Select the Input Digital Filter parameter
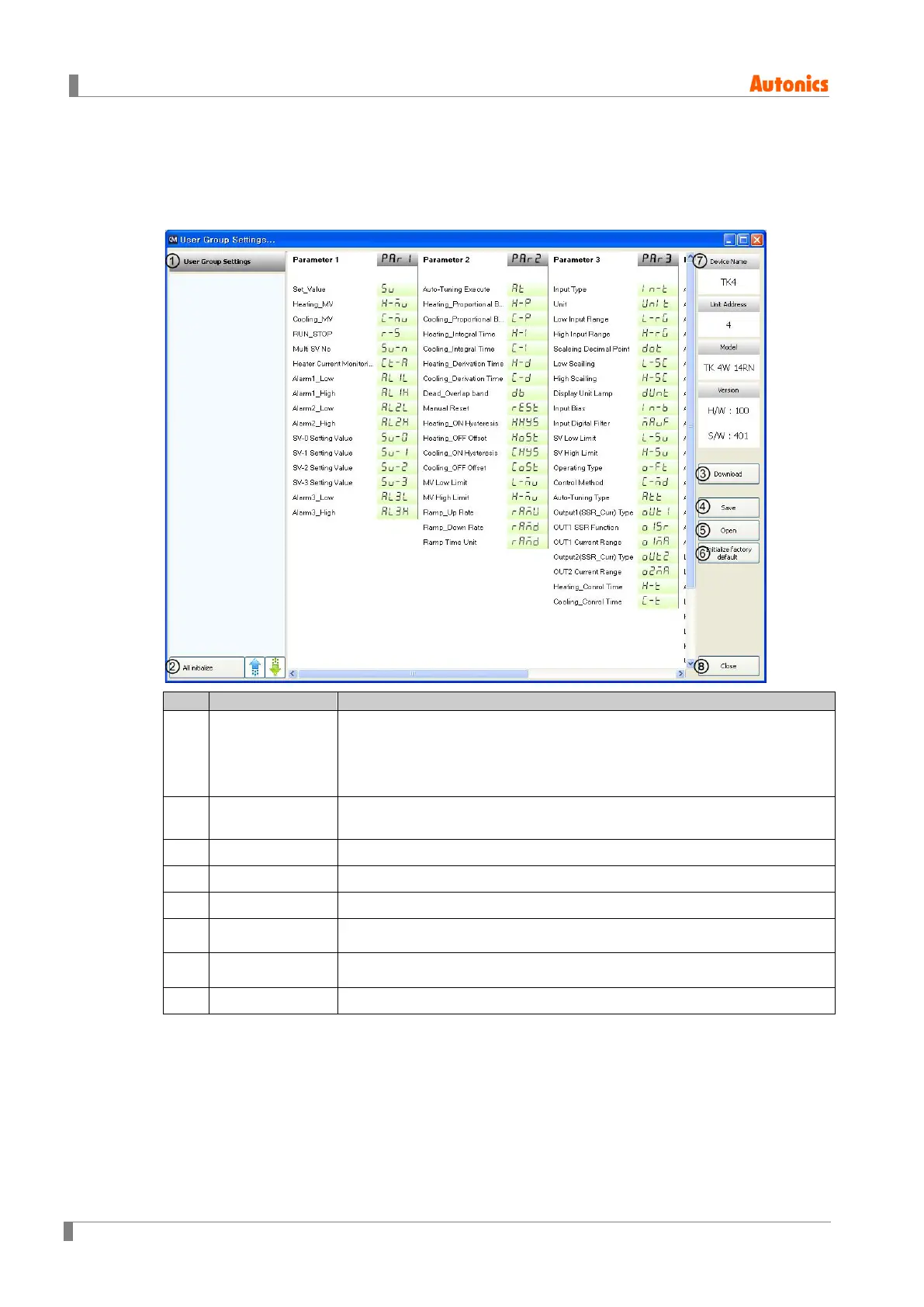Image resolution: width=924 pixels, height=1307 pixels. click(x=581, y=424)
